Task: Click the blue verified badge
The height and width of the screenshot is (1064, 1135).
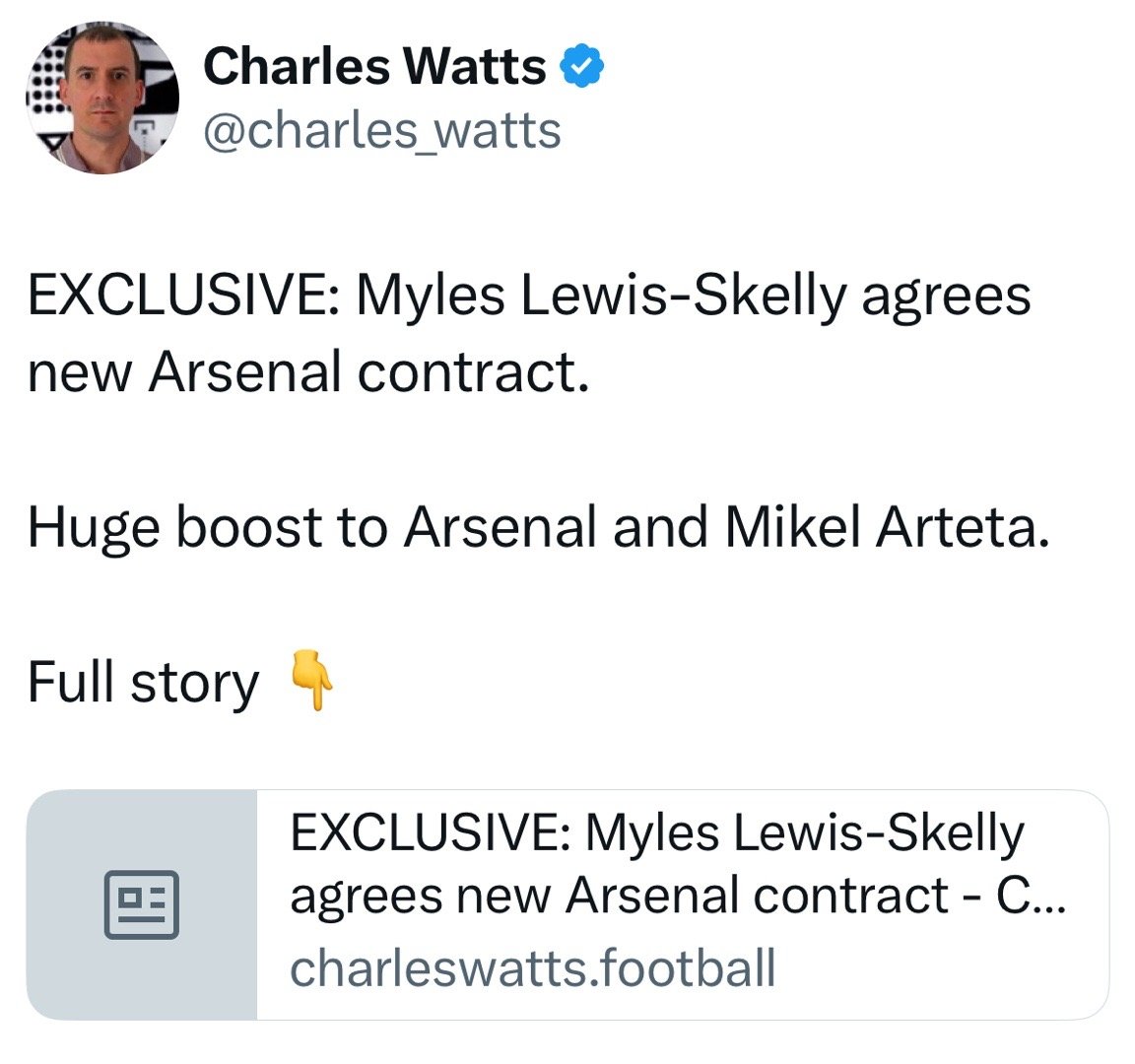Action: click(581, 67)
